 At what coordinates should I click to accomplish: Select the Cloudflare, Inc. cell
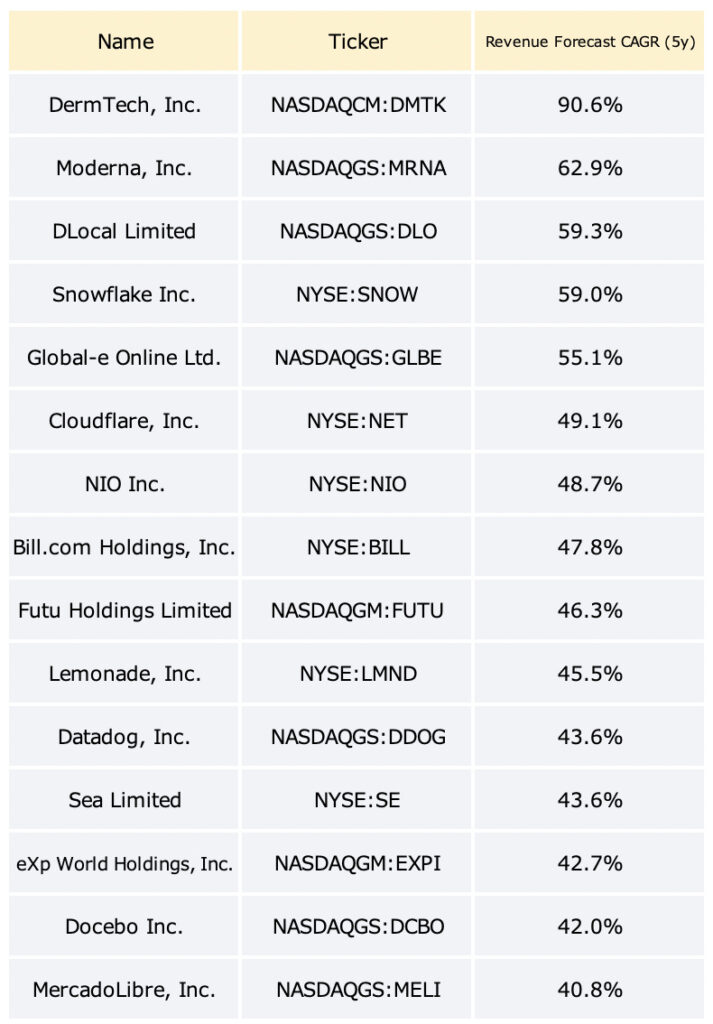[x=124, y=421]
